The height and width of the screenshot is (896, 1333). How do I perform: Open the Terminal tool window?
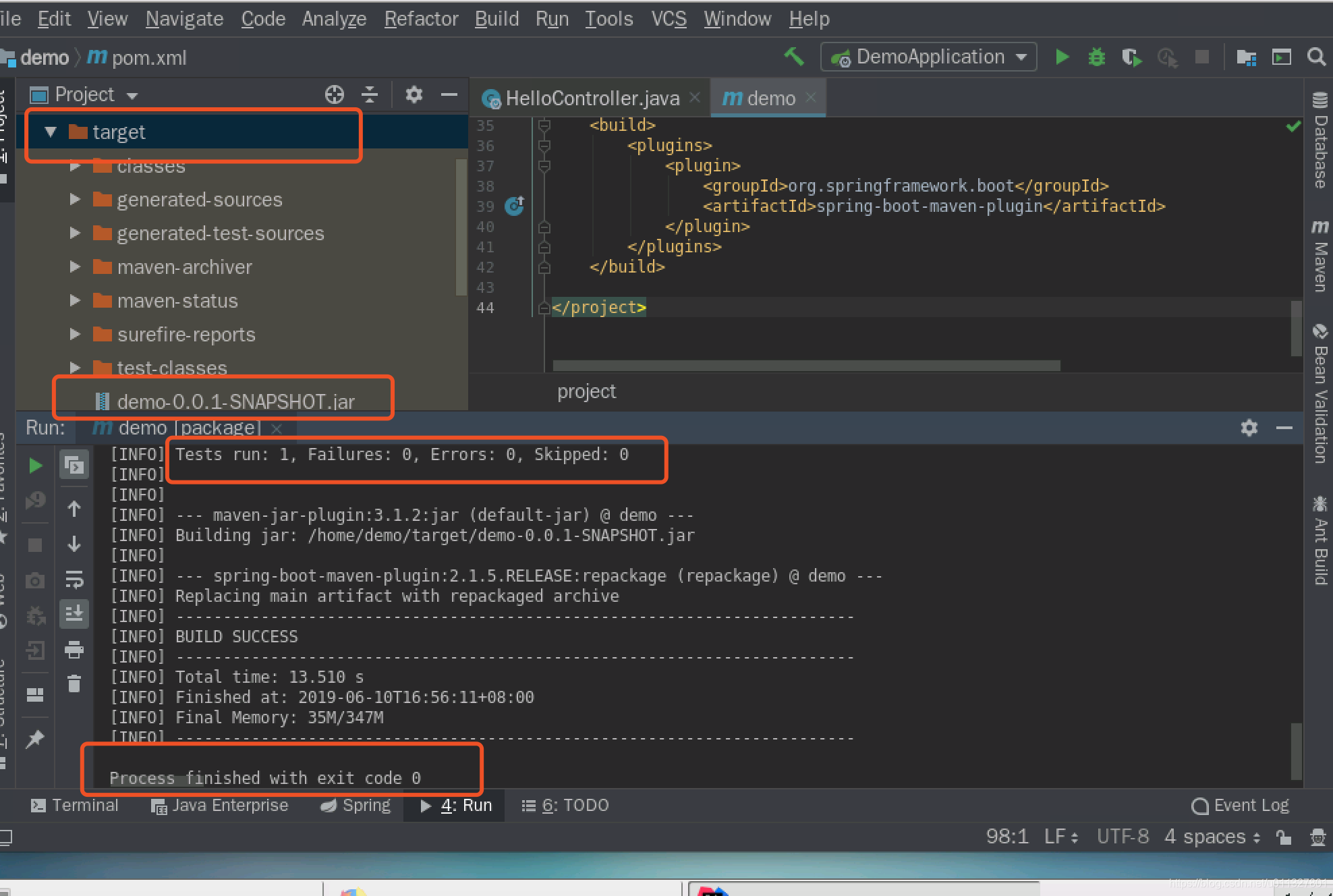coord(74,806)
